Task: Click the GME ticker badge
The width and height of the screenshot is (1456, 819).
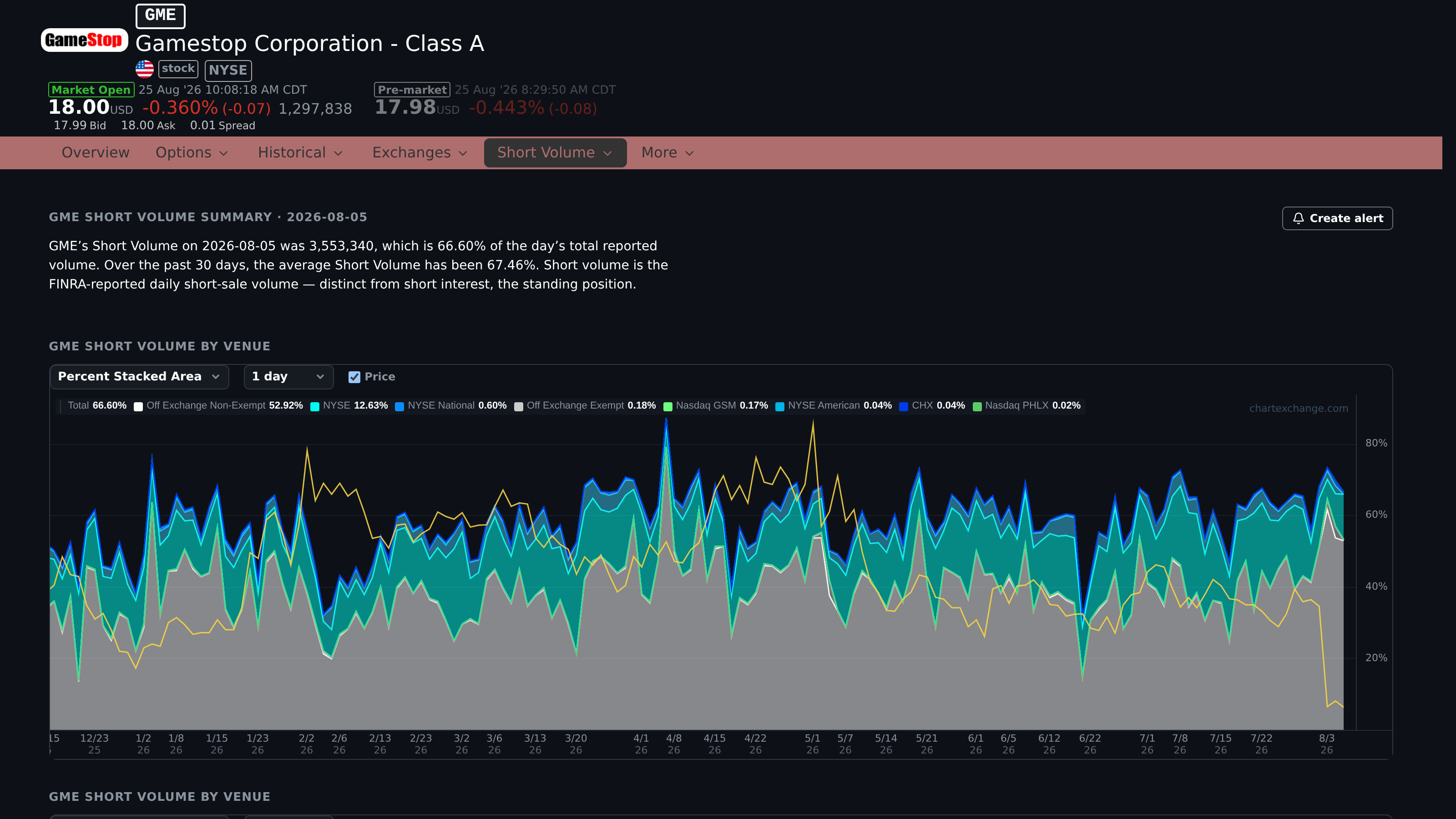Action: (x=161, y=15)
